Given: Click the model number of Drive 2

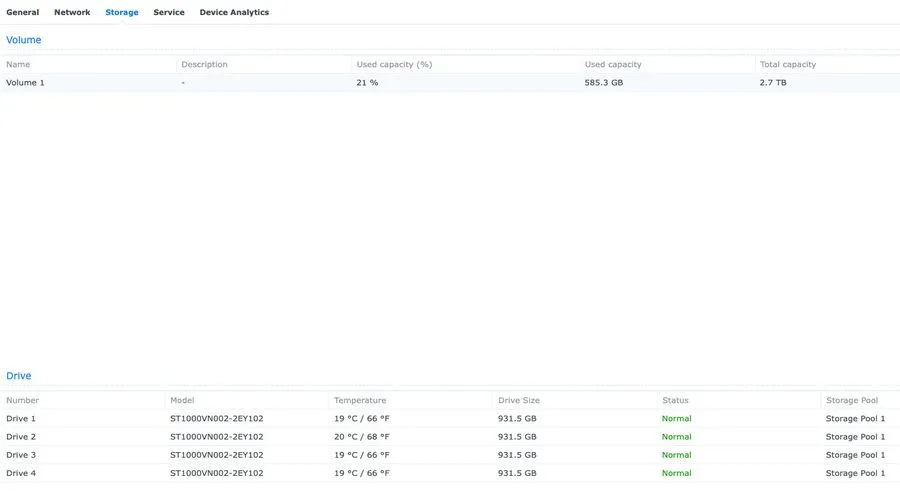Looking at the screenshot, I should pos(216,437).
